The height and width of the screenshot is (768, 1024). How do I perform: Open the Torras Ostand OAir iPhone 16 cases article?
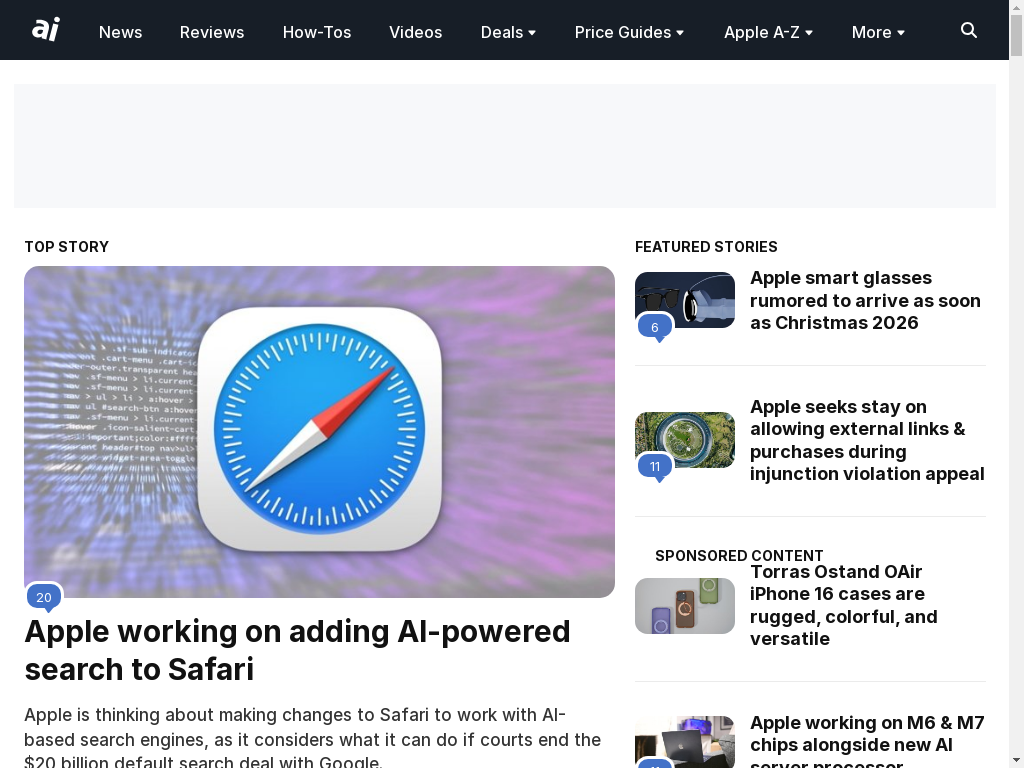click(x=844, y=605)
